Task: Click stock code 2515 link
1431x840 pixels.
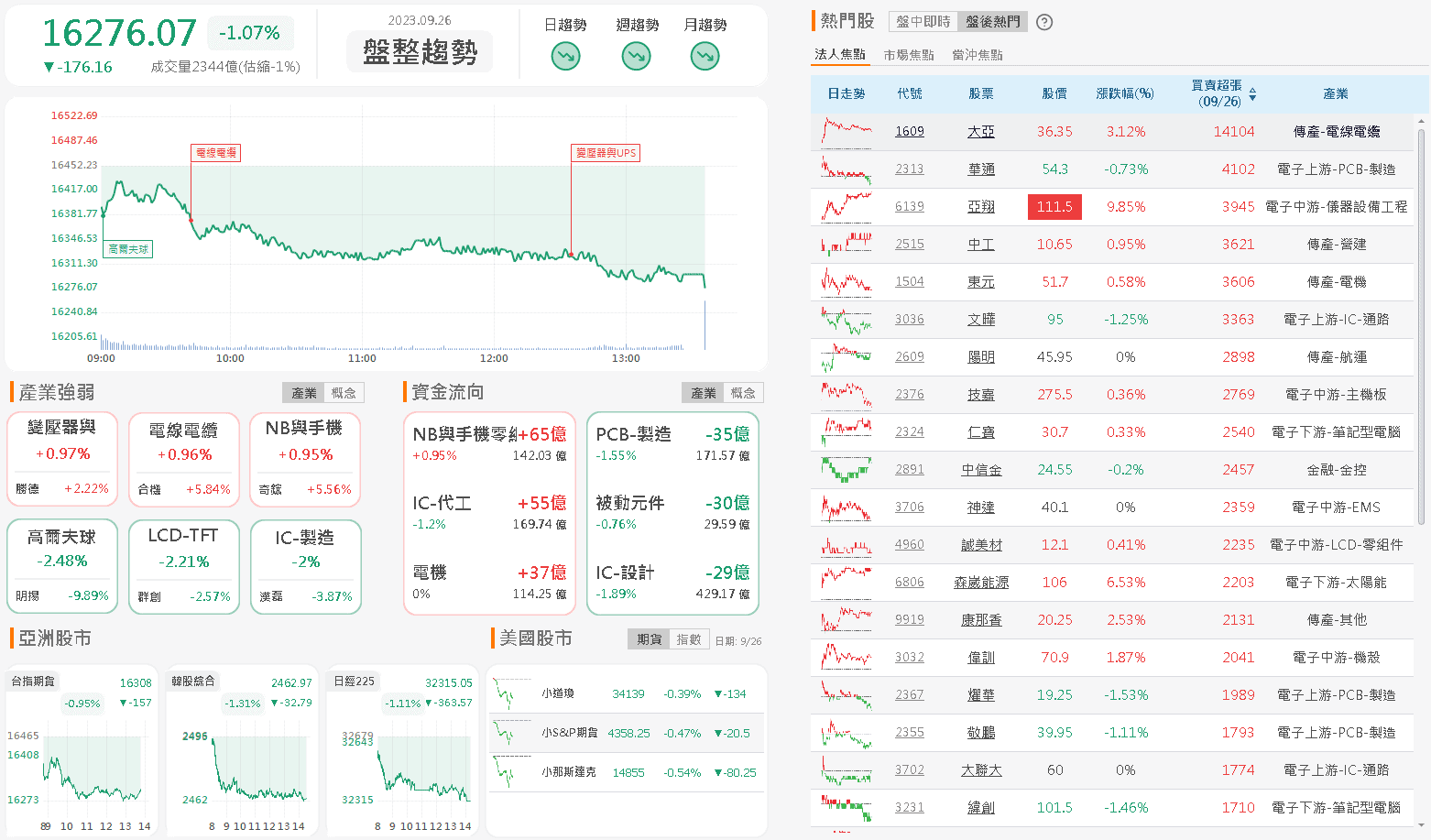Action: (x=910, y=245)
